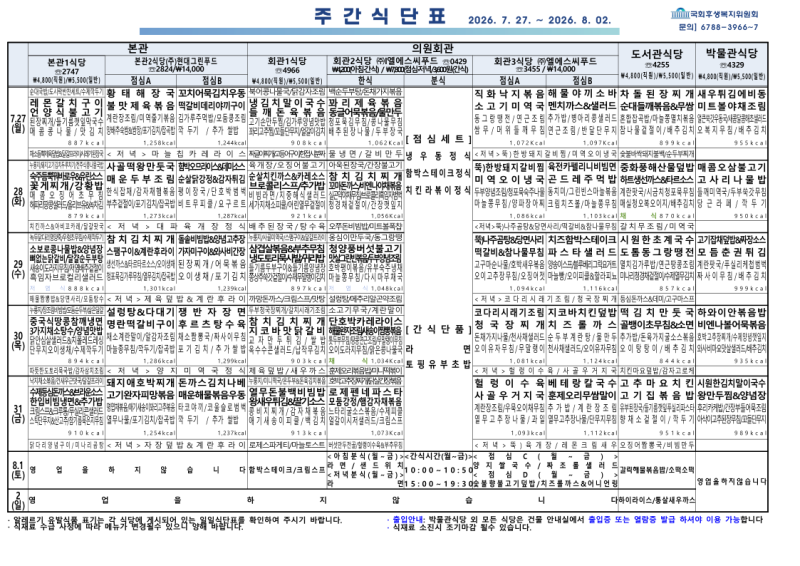Click the [간식단품] label
The width and height of the screenshot is (800, 566).
[x=438, y=330]
